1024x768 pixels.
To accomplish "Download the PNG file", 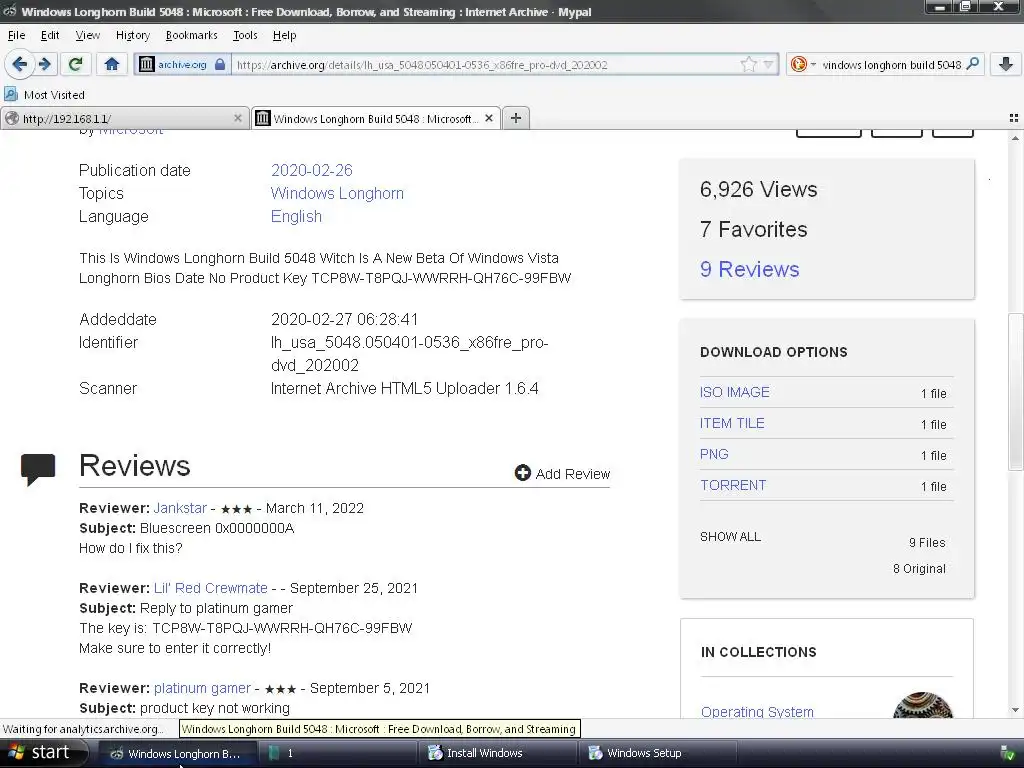I will (714, 454).
